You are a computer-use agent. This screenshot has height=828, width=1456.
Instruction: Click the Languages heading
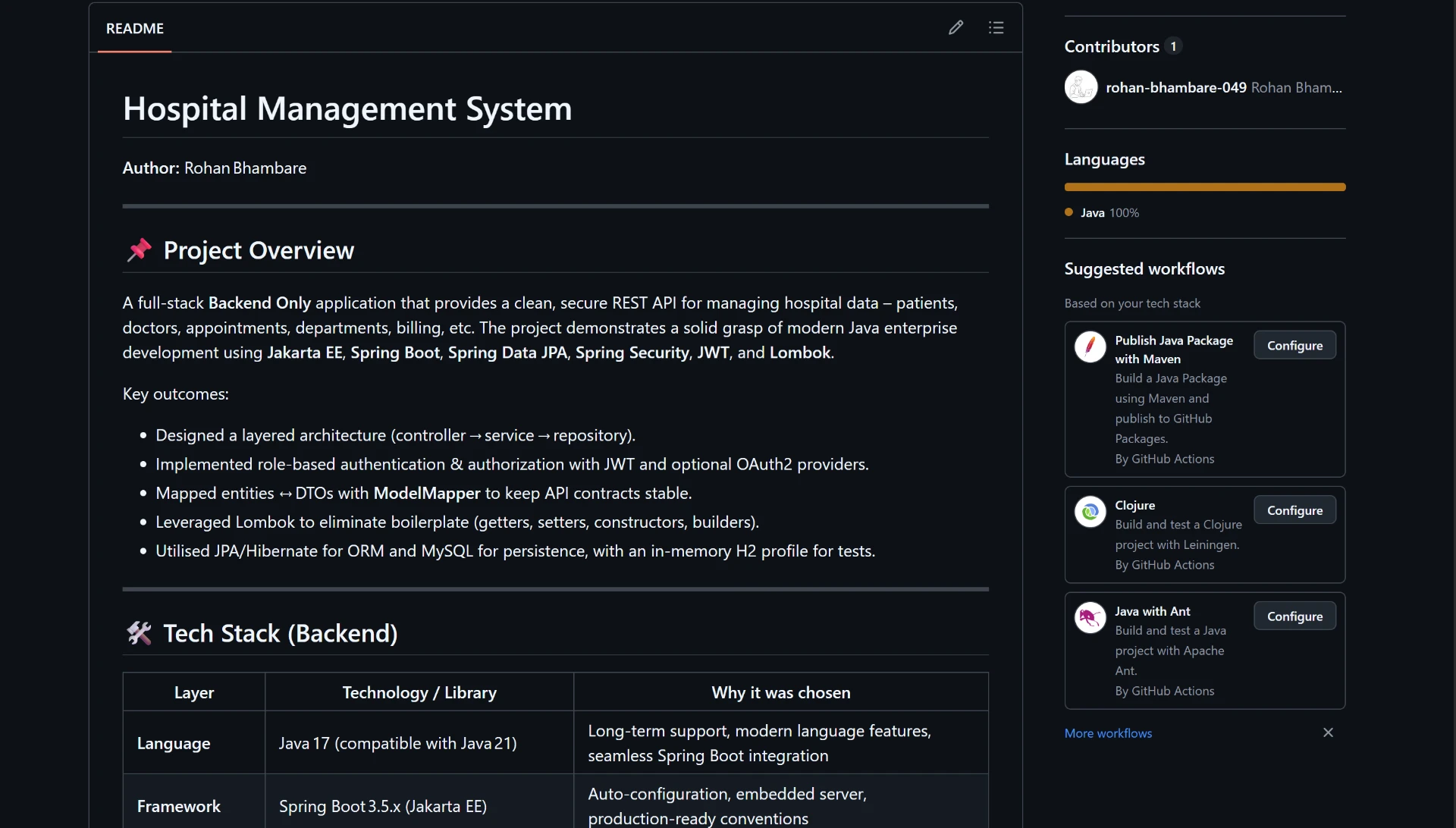click(x=1104, y=159)
